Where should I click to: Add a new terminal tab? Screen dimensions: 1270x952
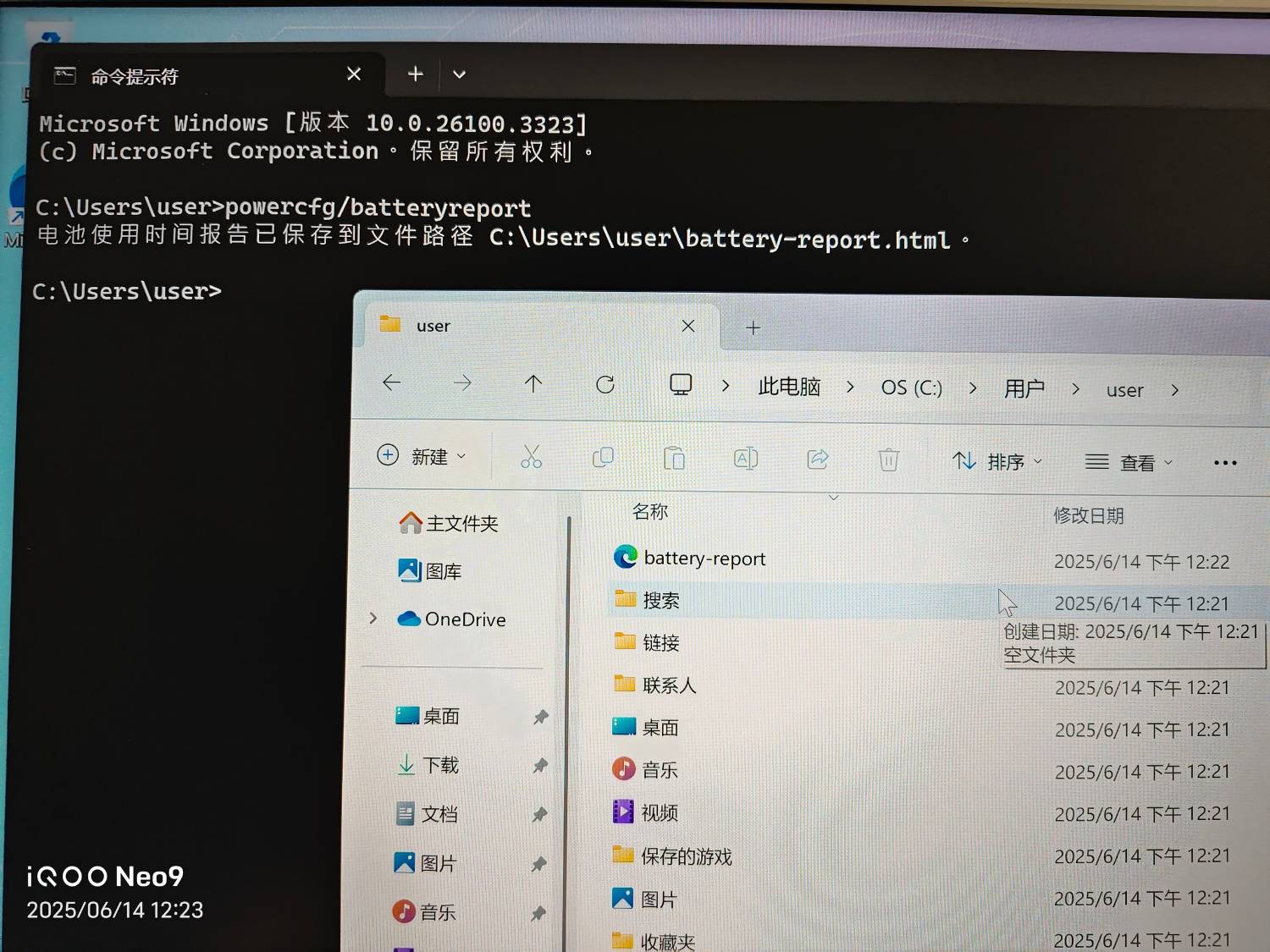[415, 74]
